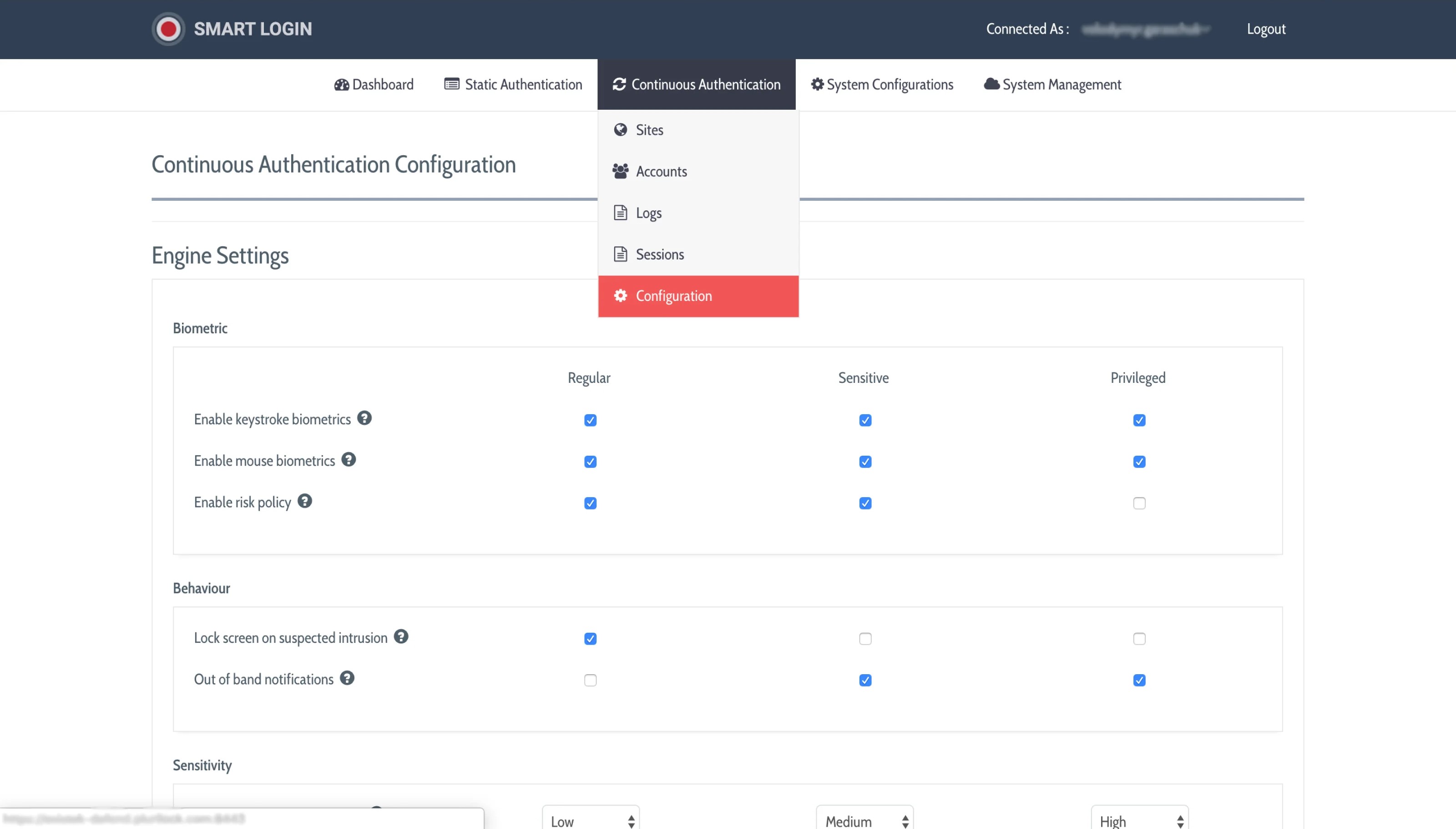The image size is (1456, 829).
Task: Open the Medium sensitivity dropdown
Action: click(865, 820)
